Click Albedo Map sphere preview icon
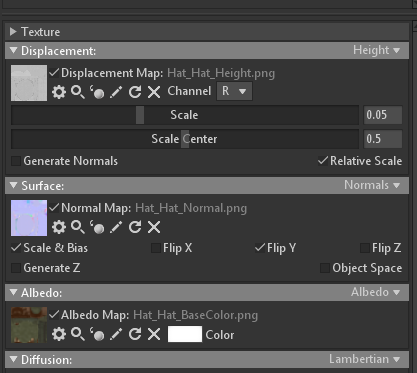Image resolution: width=417 pixels, height=373 pixels. pos(97,334)
